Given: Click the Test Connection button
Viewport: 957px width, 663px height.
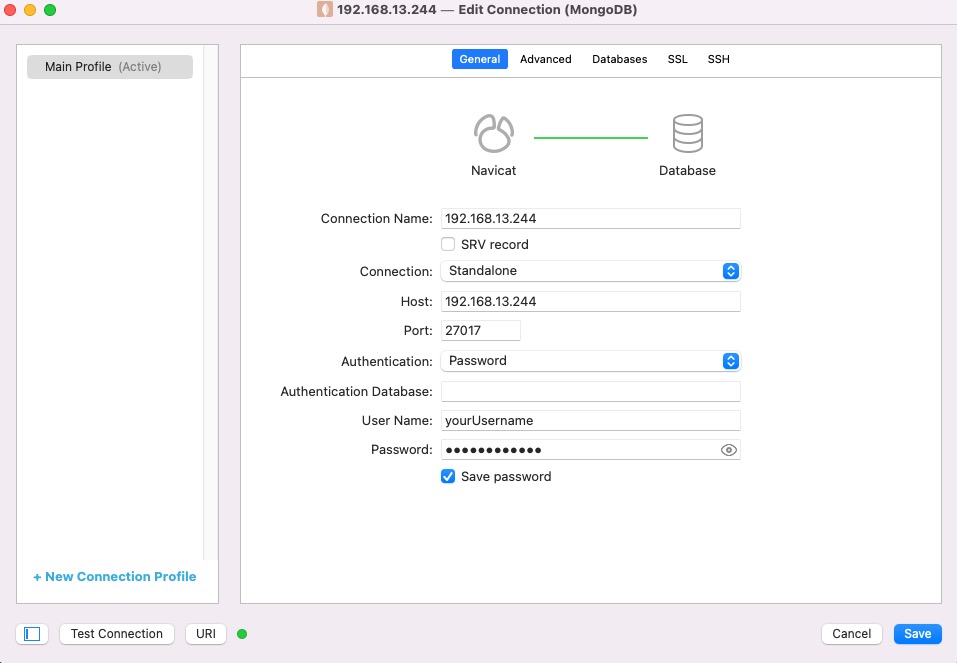Looking at the screenshot, I should pyautogui.click(x=117, y=634).
